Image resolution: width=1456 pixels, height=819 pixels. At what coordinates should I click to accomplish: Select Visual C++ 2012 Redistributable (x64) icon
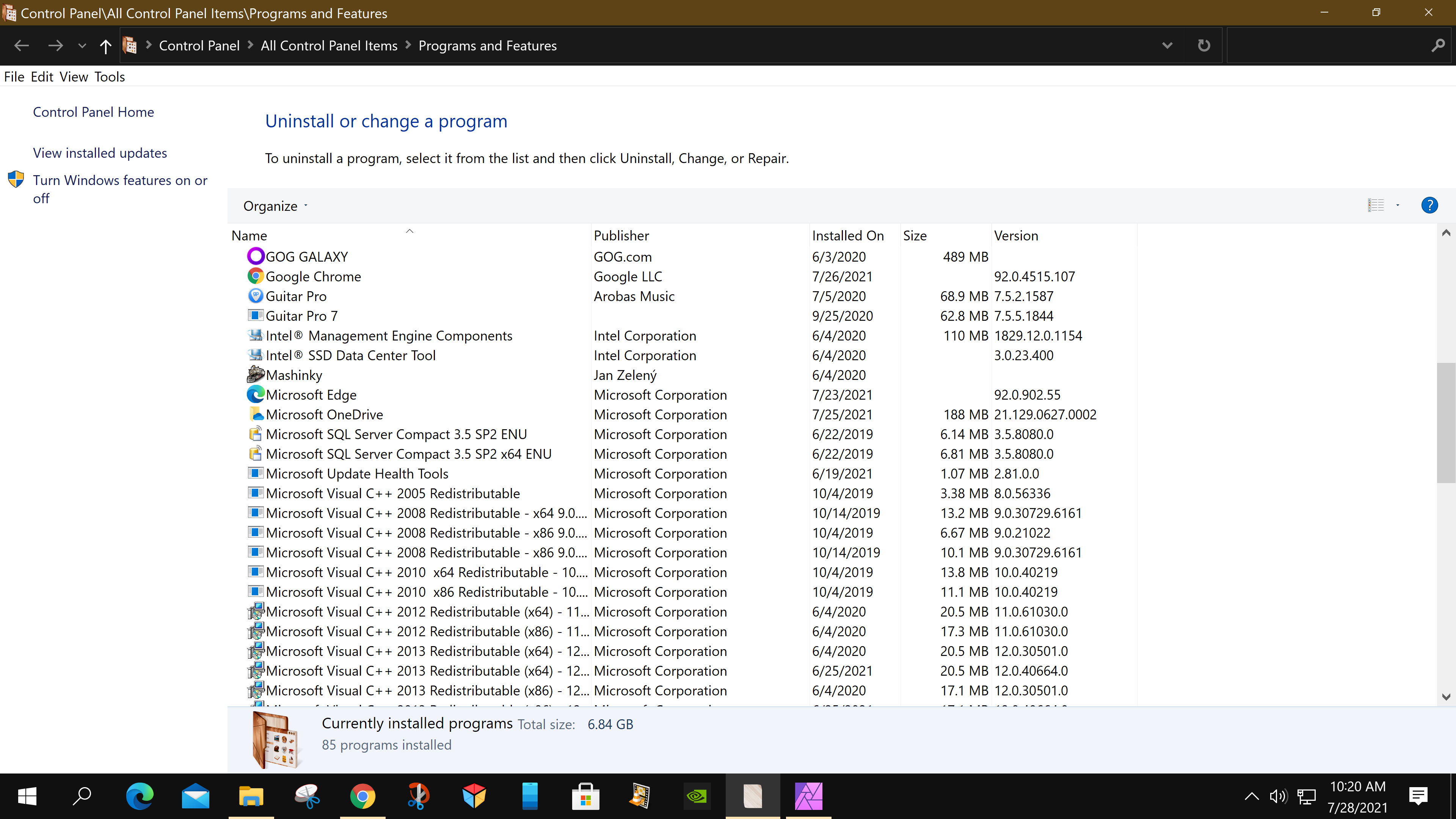(x=256, y=612)
